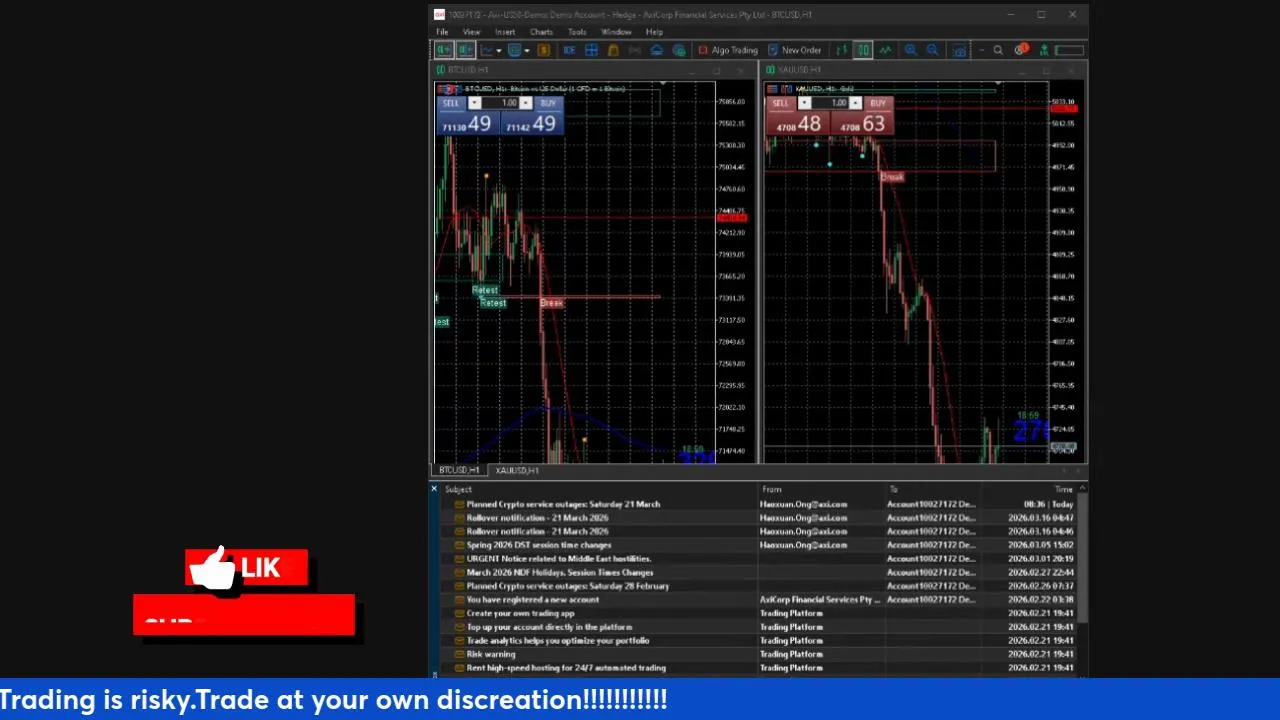Click BTCUSD volume field showing 1.00
Viewport: 1280px width, 720px height.
[501, 103]
